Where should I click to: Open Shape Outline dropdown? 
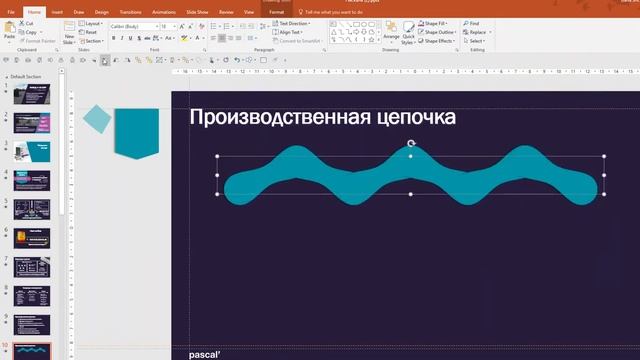[436, 32]
